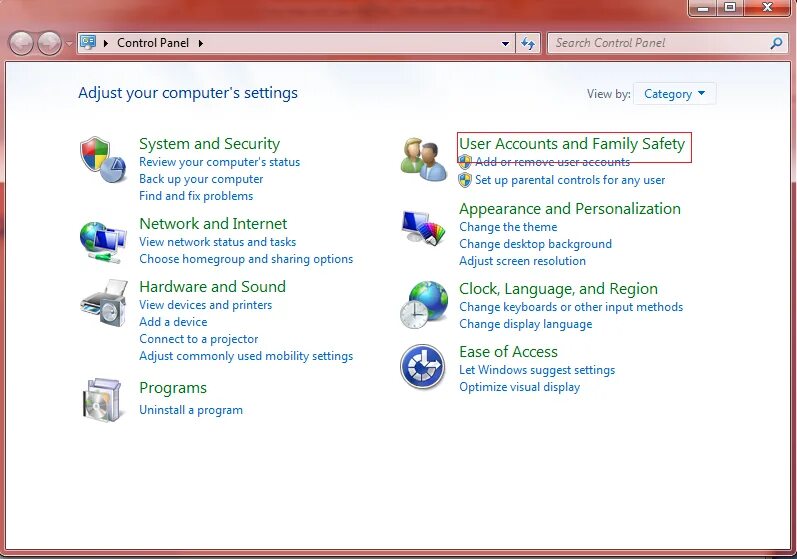Click the shield icon beside Add or remove user accounts
This screenshot has height=559, width=797.
click(465, 162)
